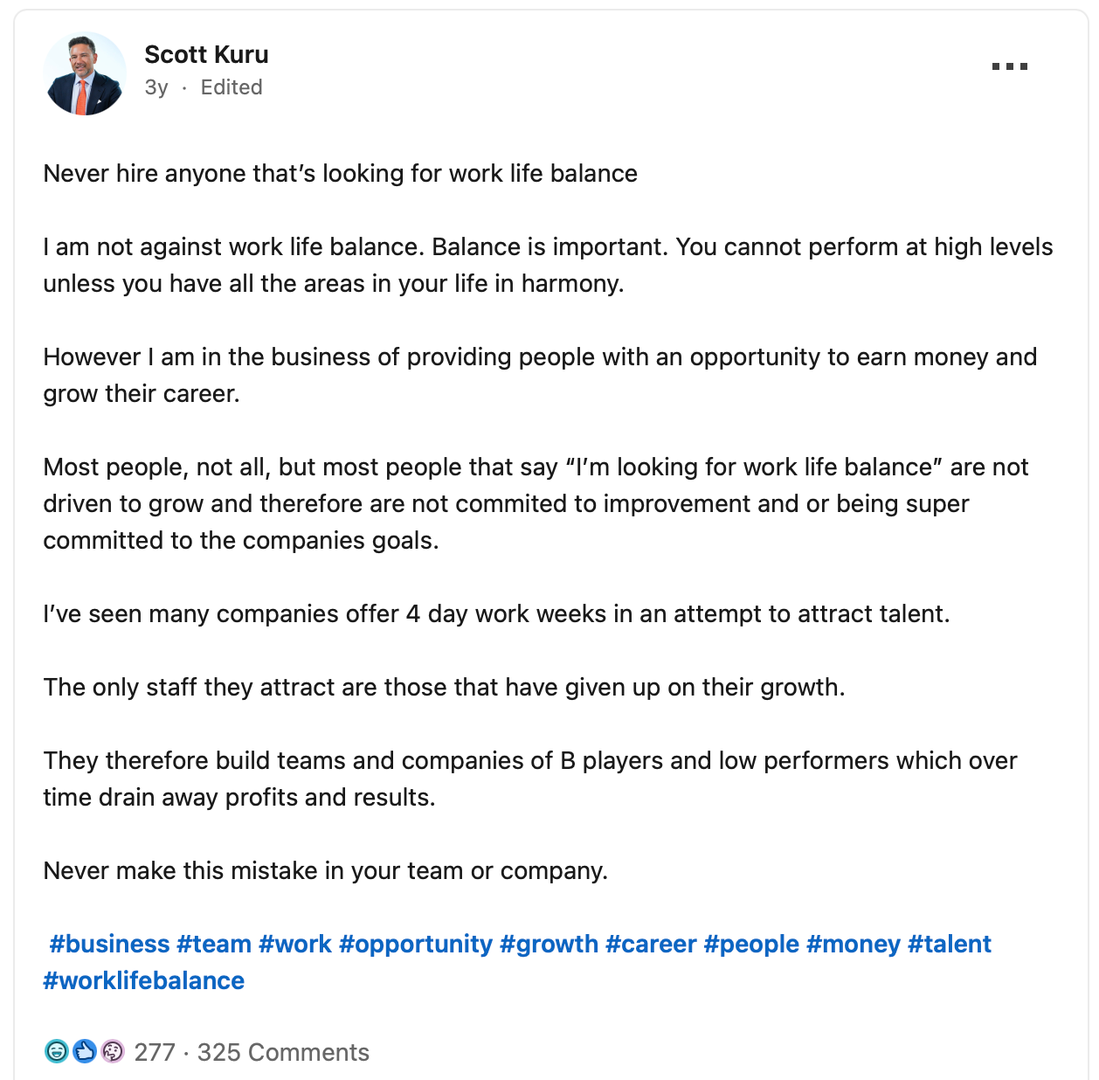Click the Edited label under name
Viewport: 1099px width, 1080px height.
coord(231,87)
